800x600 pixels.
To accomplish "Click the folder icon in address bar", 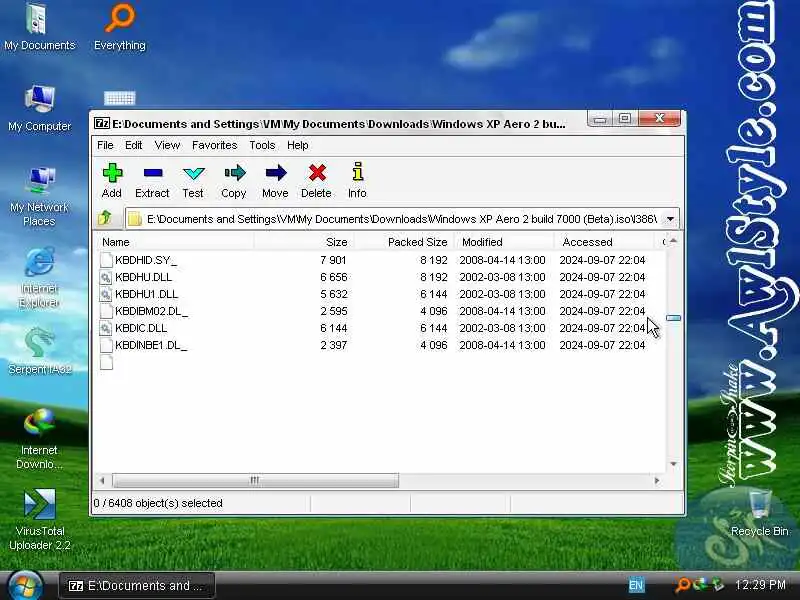I will pos(135,219).
